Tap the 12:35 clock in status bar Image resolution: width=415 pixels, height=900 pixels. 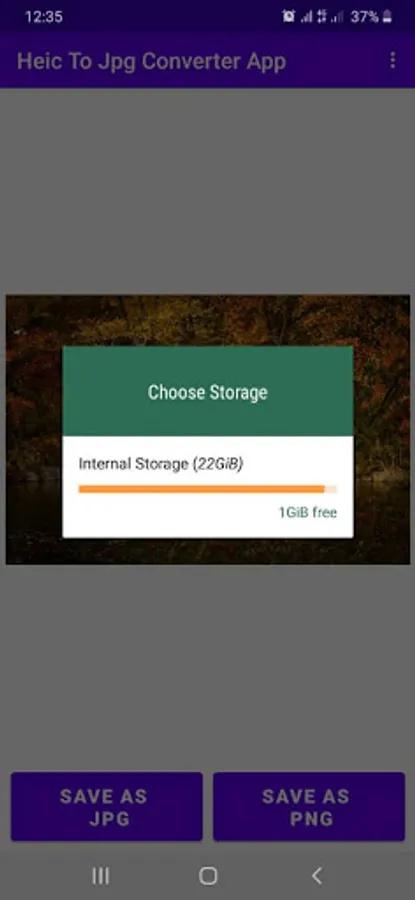click(x=44, y=17)
